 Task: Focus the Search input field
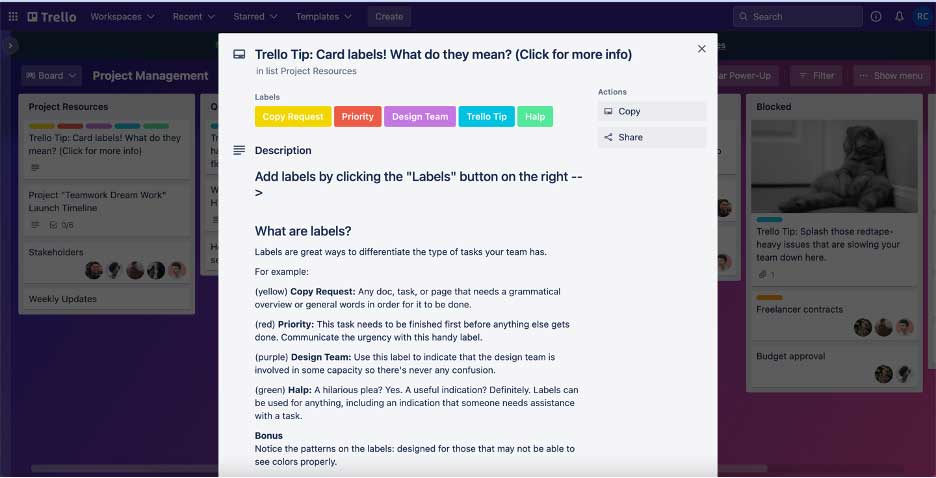tap(798, 17)
